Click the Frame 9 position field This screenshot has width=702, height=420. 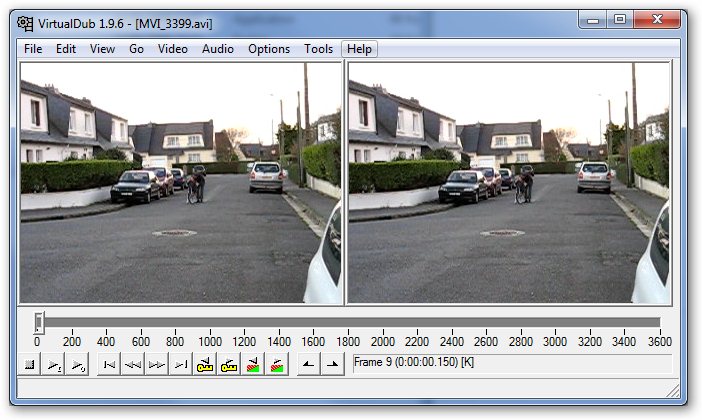click(513, 363)
